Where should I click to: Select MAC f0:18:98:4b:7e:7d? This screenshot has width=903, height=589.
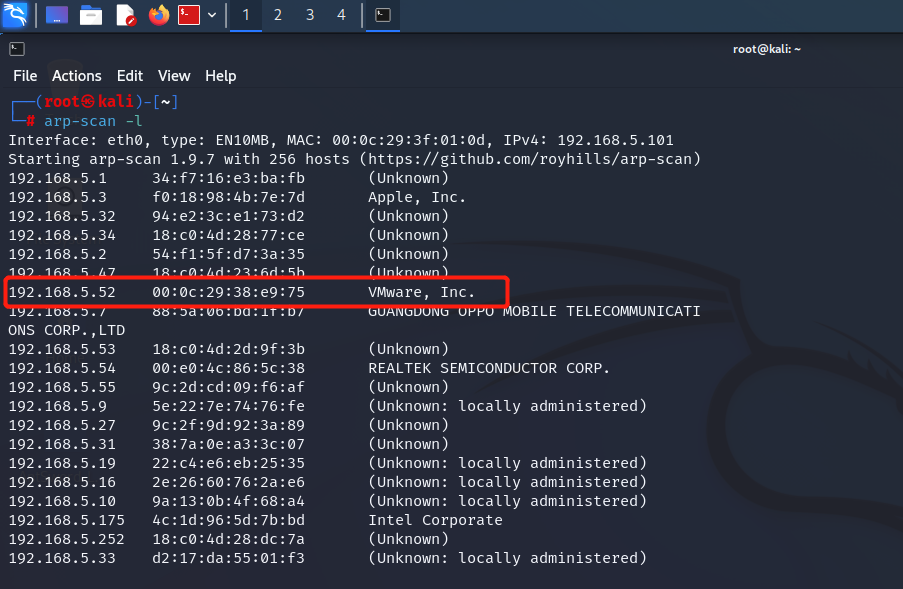click(x=229, y=197)
